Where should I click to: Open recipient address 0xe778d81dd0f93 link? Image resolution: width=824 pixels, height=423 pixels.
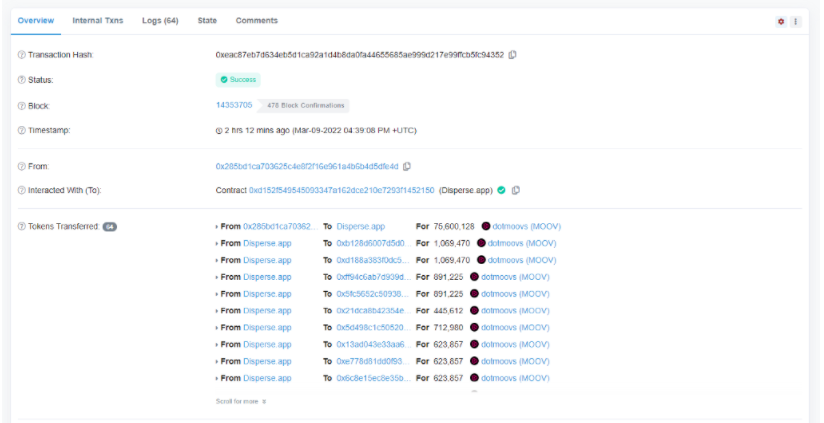point(374,361)
